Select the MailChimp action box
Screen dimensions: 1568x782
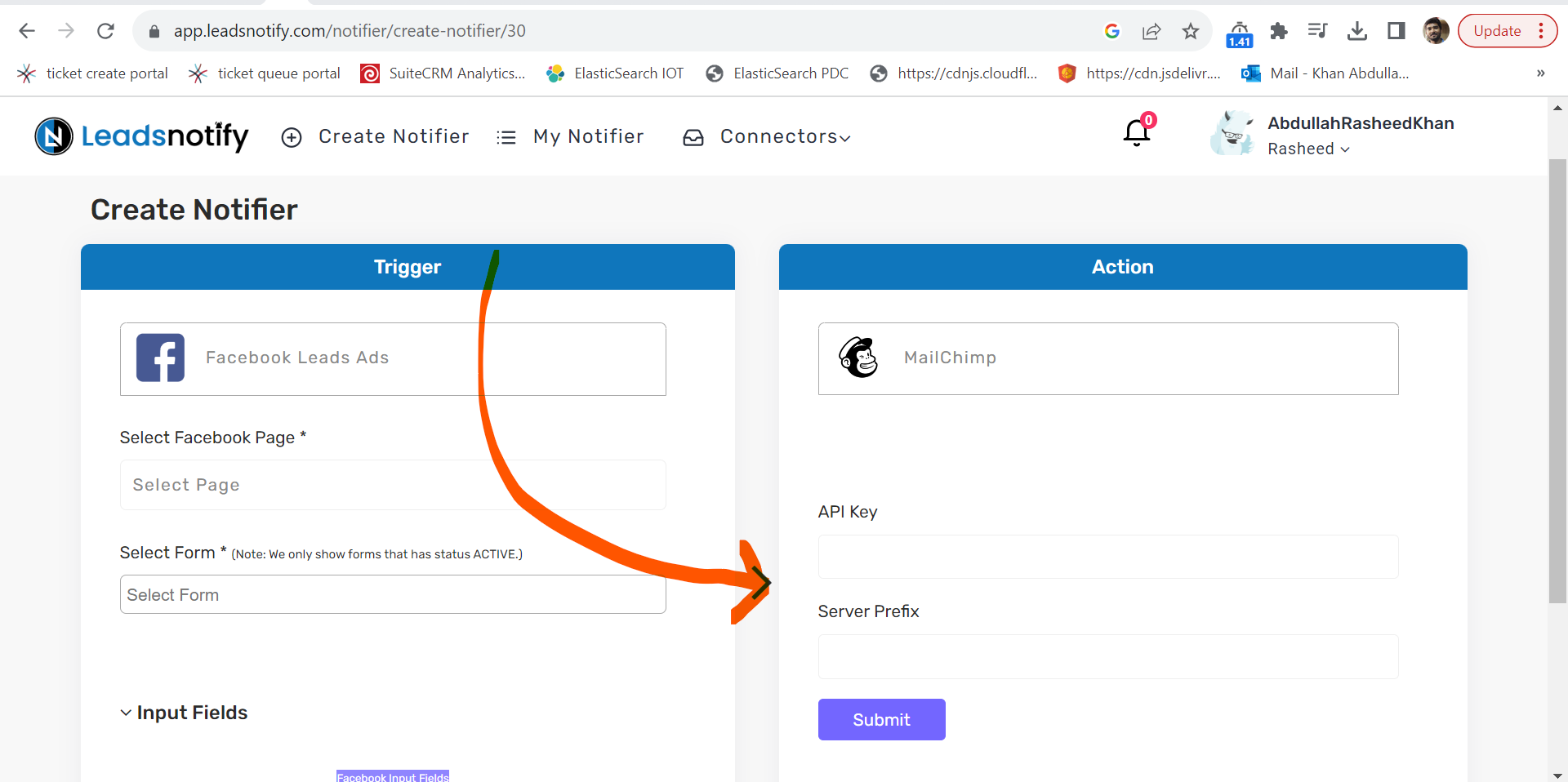click(x=1108, y=358)
